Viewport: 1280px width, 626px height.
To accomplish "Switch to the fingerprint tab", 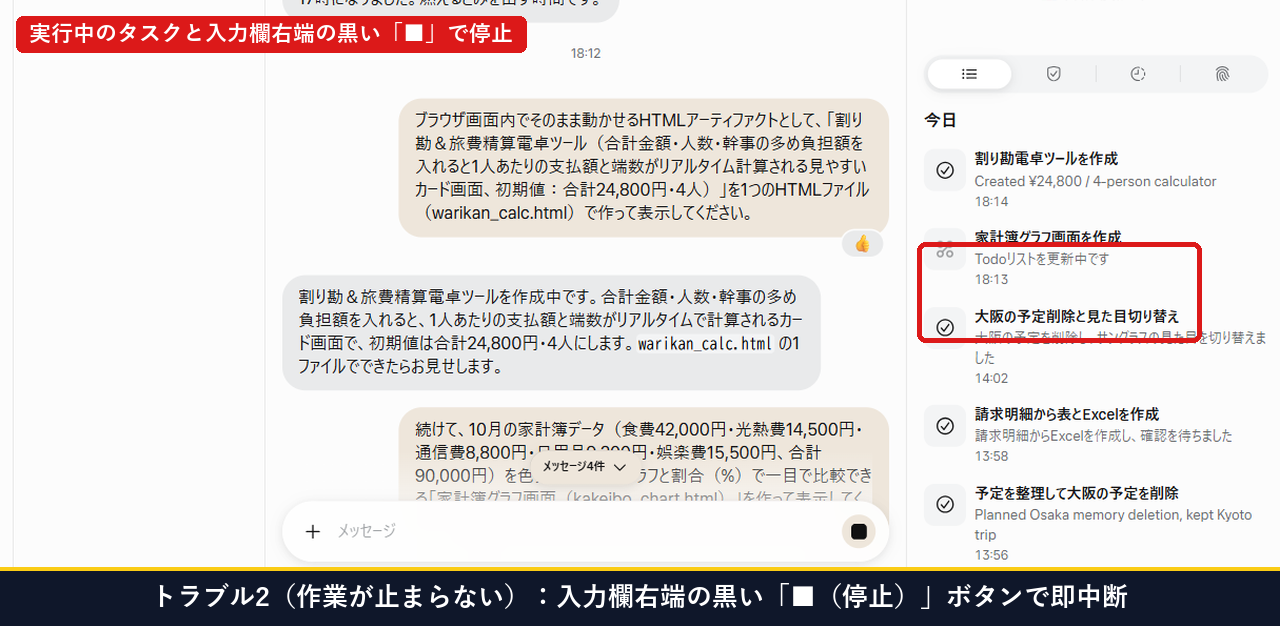I will click(x=1222, y=74).
